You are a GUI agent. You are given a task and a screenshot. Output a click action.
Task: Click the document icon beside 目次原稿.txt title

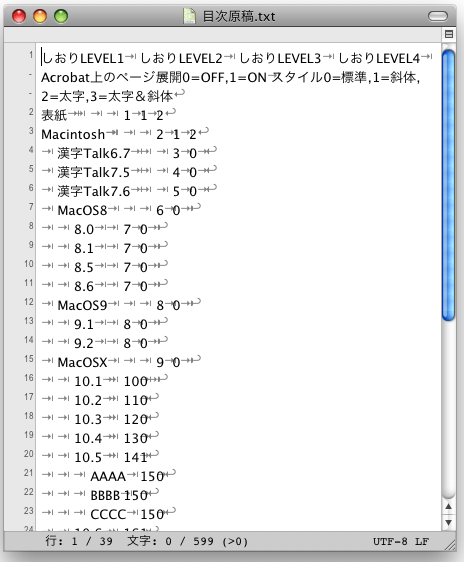click(x=189, y=16)
